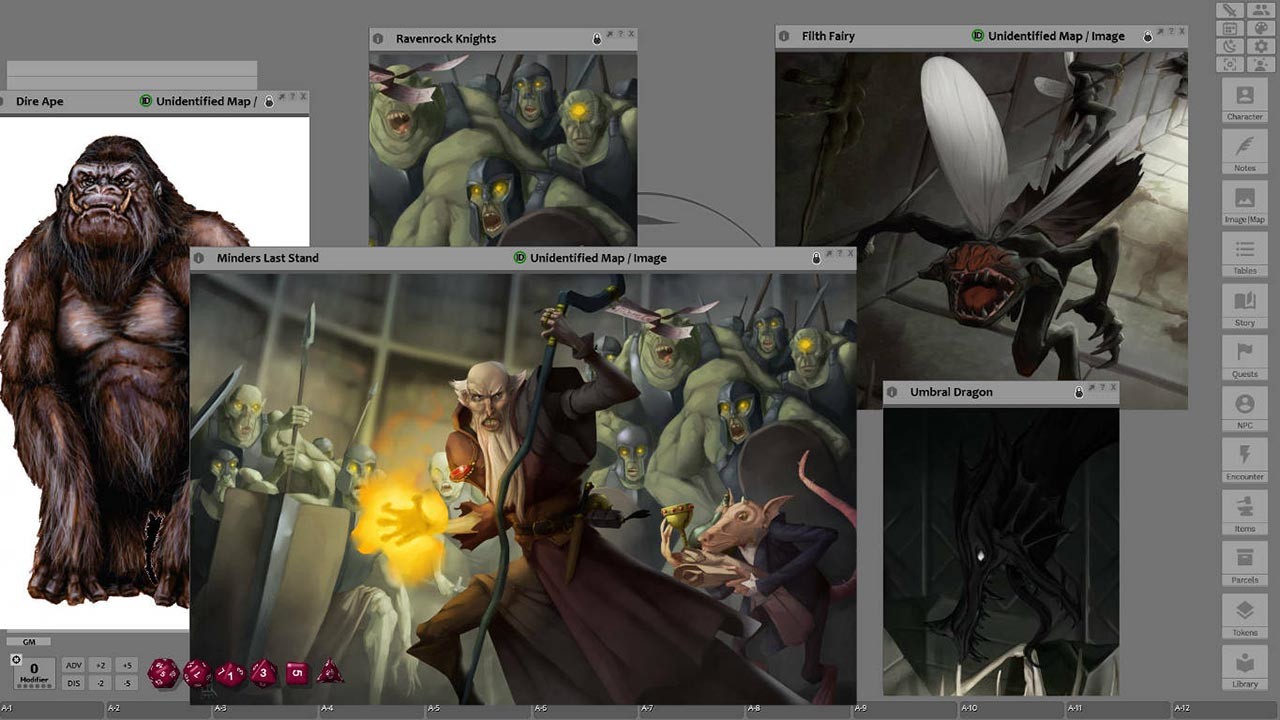The image size is (1280, 720).
Task: Toggle the lock on Umbral Dragon window
Action: [x=1078, y=393]
